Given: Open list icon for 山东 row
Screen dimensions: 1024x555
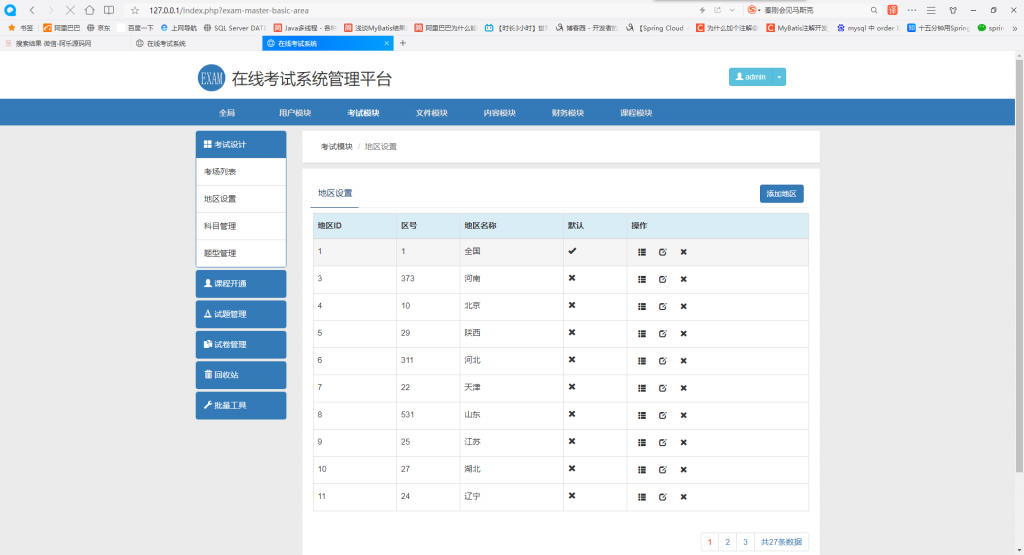Looking at the screenshot, I should tap(642, 415).
